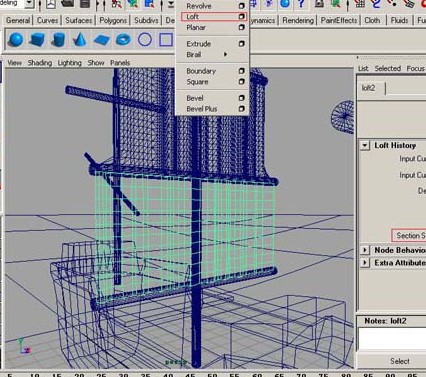Screen dimensions: 426x377
Task: Open the Boundary option box
Action: [x=242, y=71]
